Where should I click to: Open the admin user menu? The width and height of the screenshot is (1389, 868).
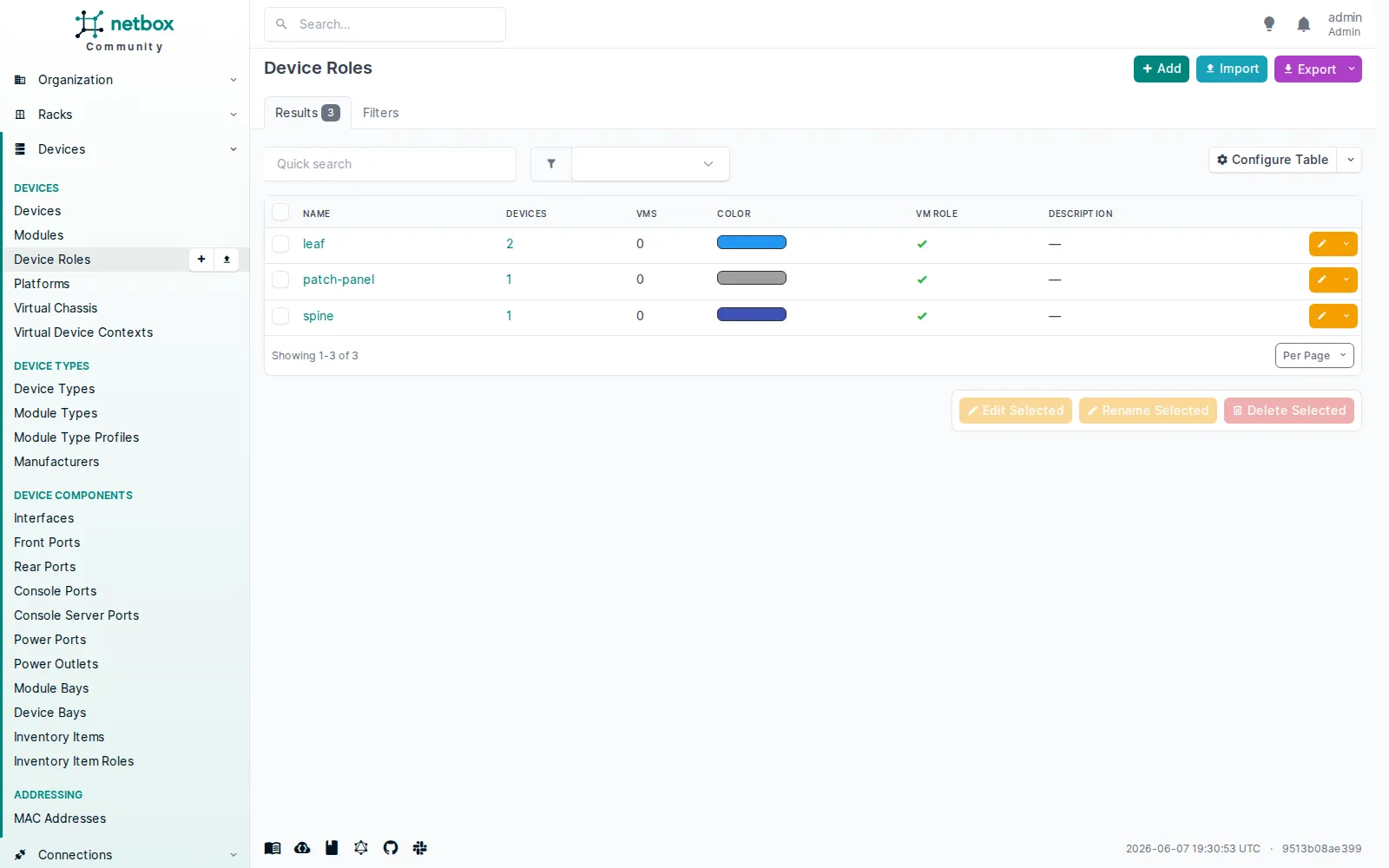pyautogui.click(x=1345, y=24)
